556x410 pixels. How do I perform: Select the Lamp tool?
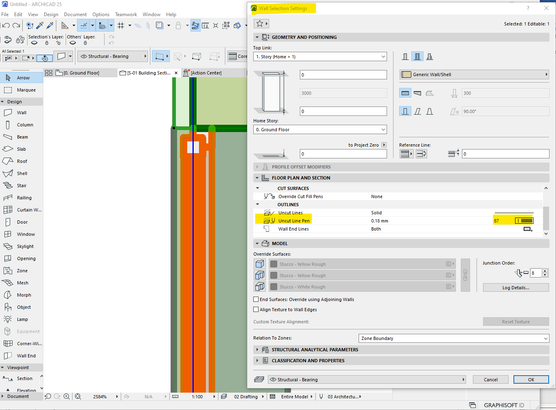pos(21,319)
